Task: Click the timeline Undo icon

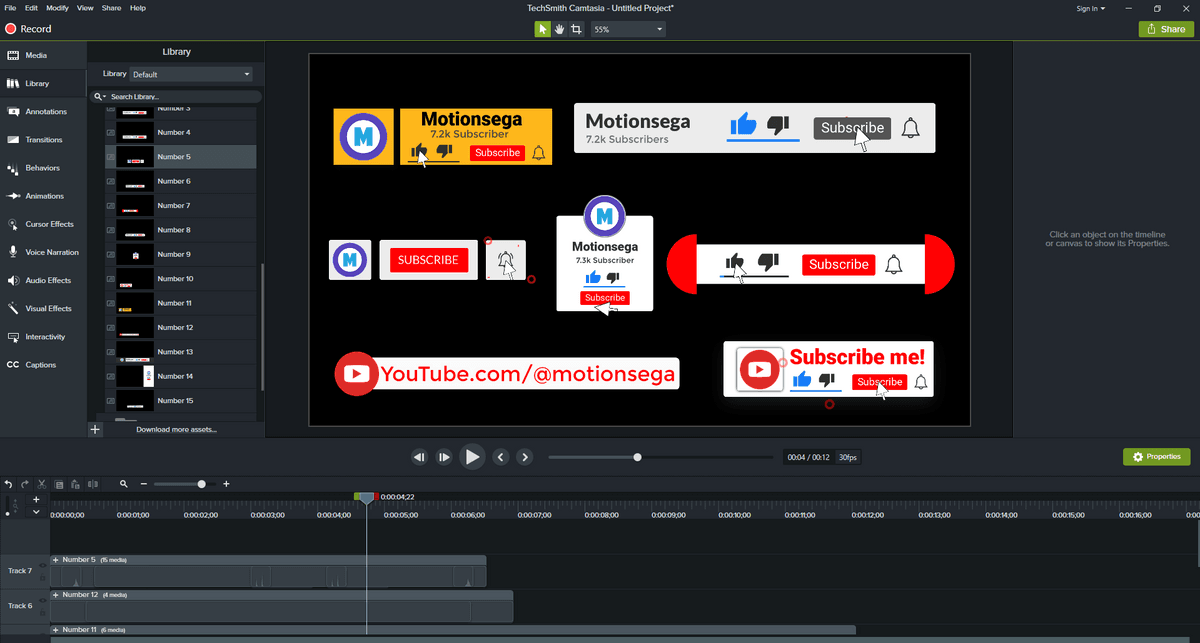Action: pyautogui.click(x=8, y=484)
